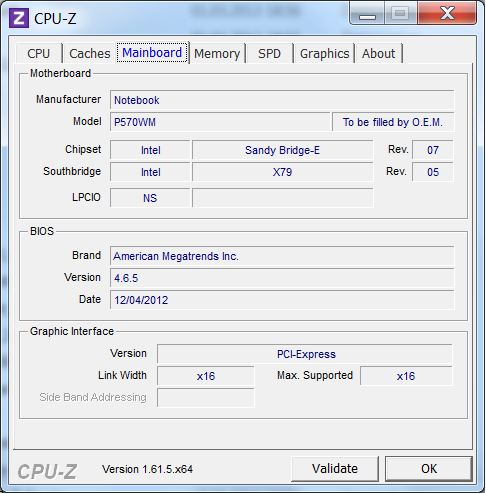Click the BIOS version value 4.6.5
This screenshot has width=486, height=494.
coord(282,278)
